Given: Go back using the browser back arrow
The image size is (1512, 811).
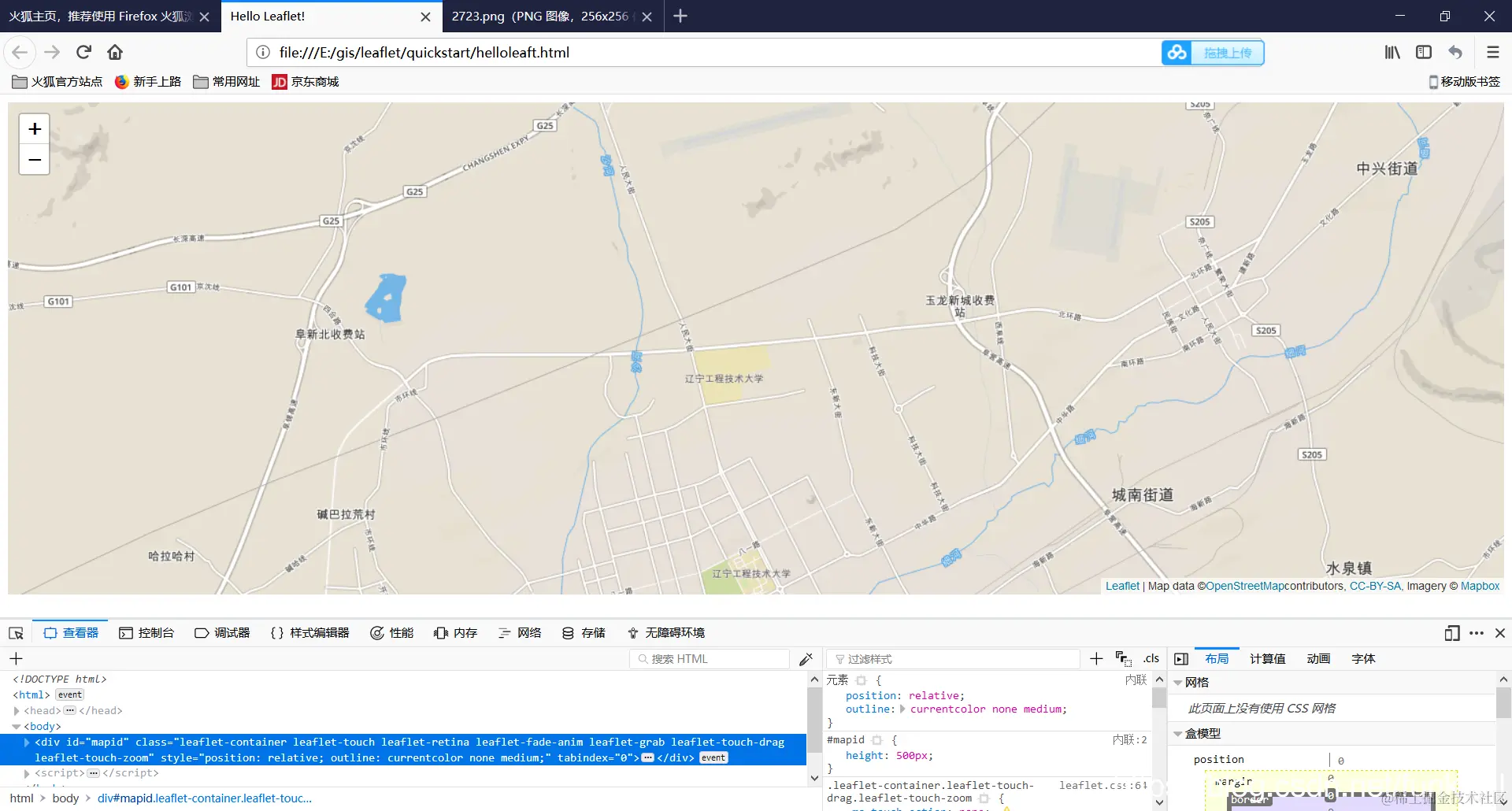Looking at the screenshot, I should click(20, 52).
